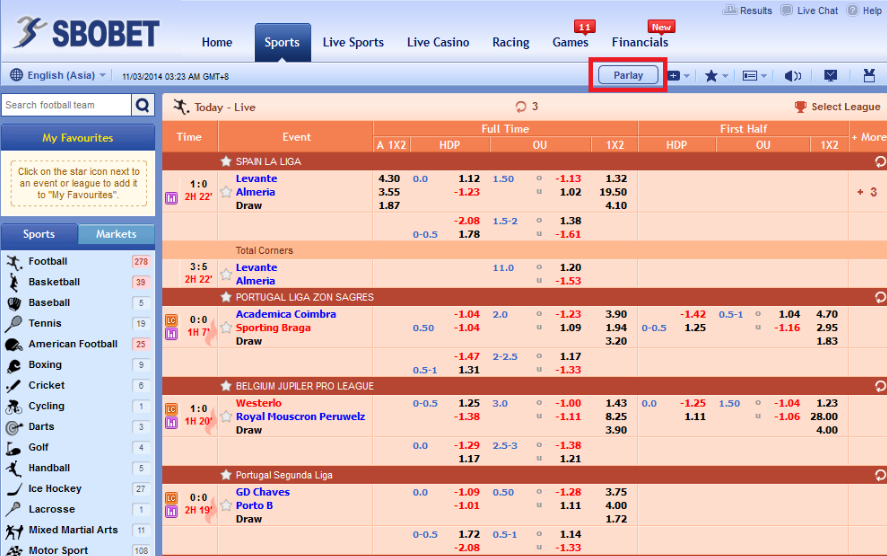This screenshot has width=887, height=556.
Task: Open statistics icon for Levante 1:0 match
Action: click(171, 198)
